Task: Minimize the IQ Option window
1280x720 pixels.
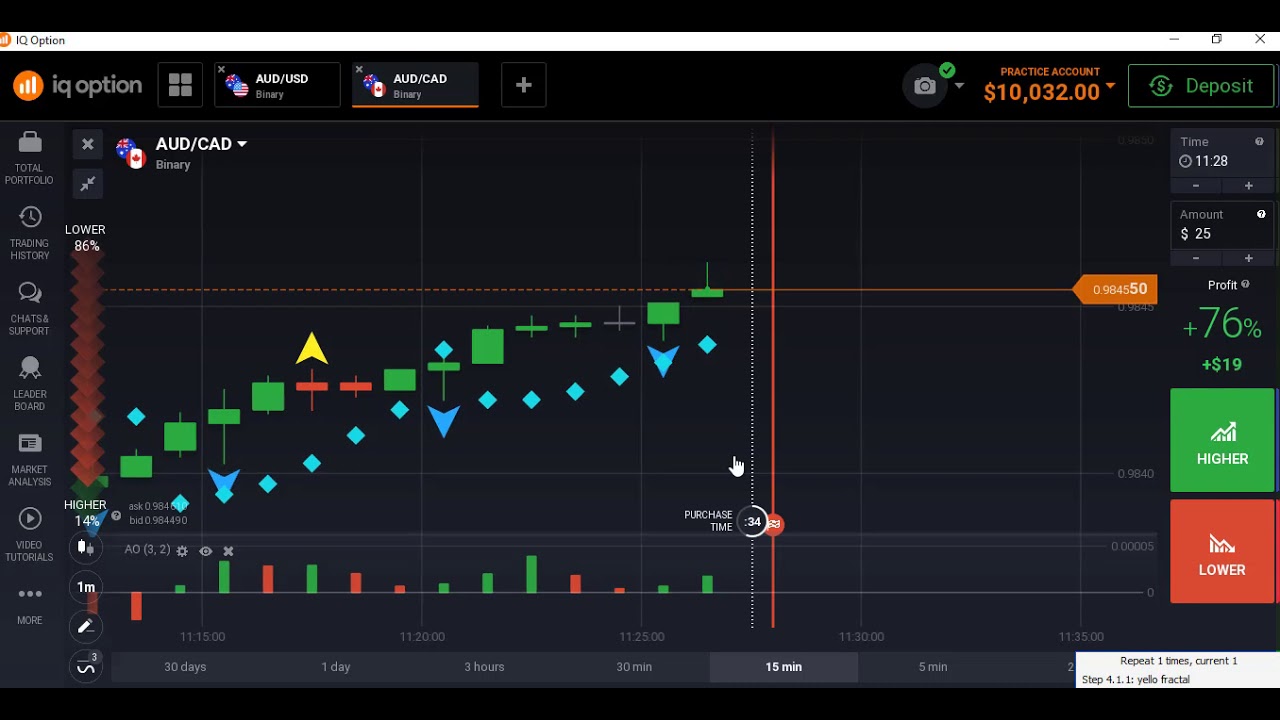Action: (1174, 40)
